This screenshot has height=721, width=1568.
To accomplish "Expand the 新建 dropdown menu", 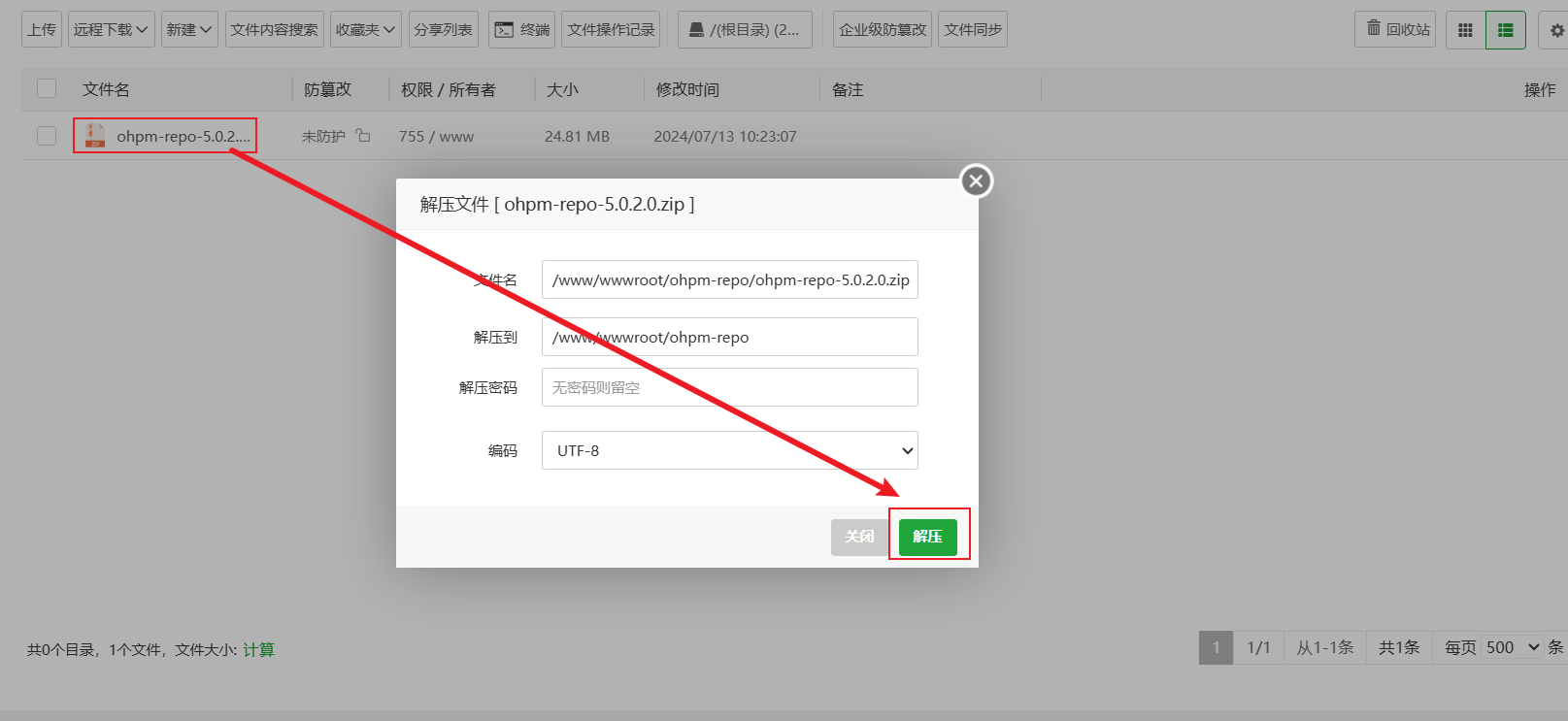I will coord(188,30).
